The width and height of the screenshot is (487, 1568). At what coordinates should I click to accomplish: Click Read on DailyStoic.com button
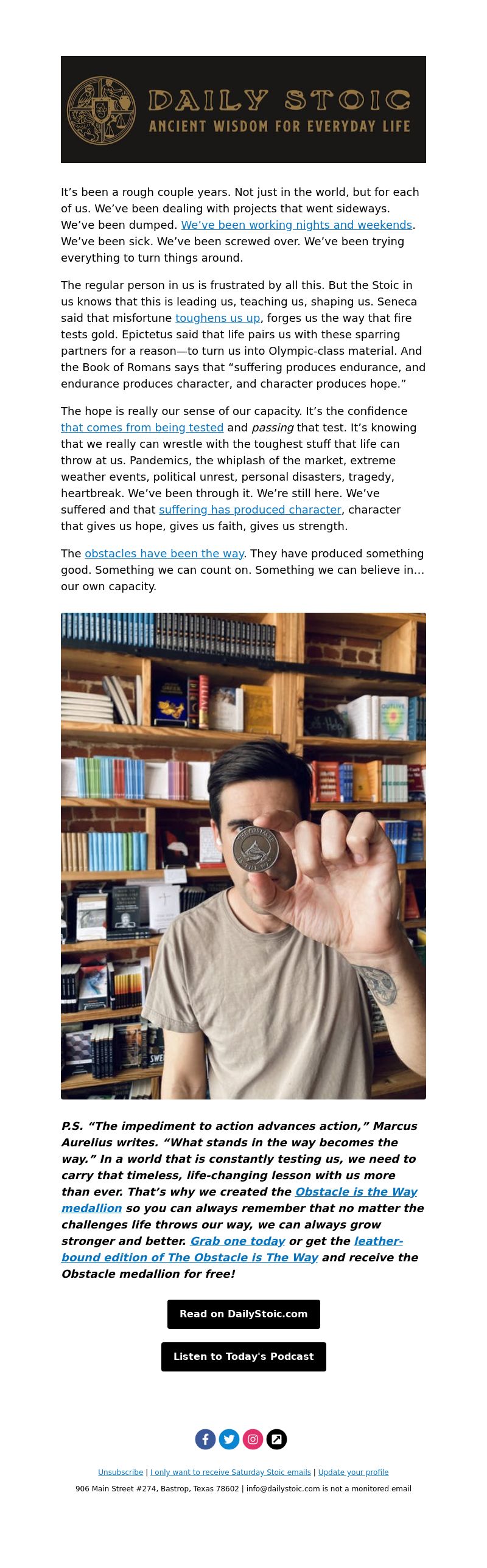pos(243,1314)
